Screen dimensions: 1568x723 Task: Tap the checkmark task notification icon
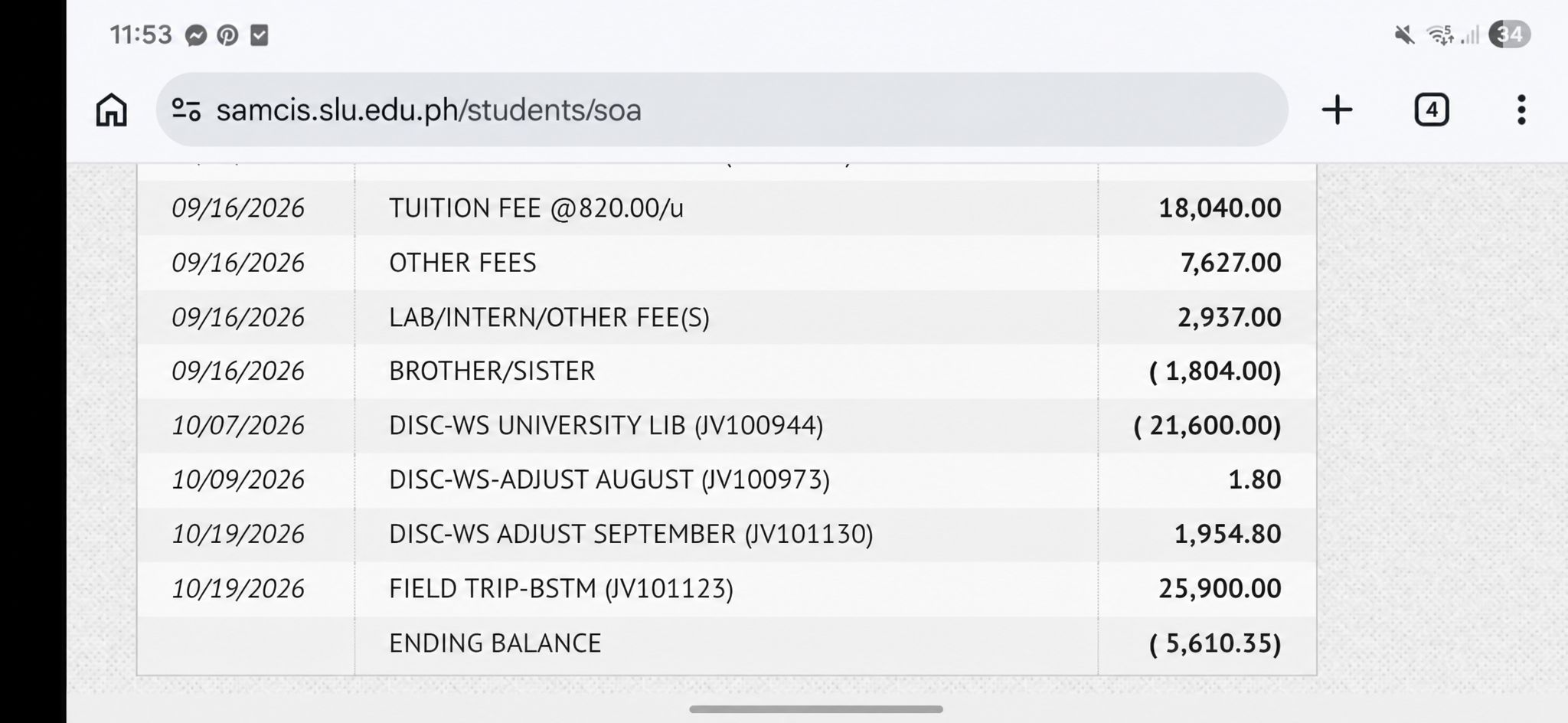coord(260,35)
